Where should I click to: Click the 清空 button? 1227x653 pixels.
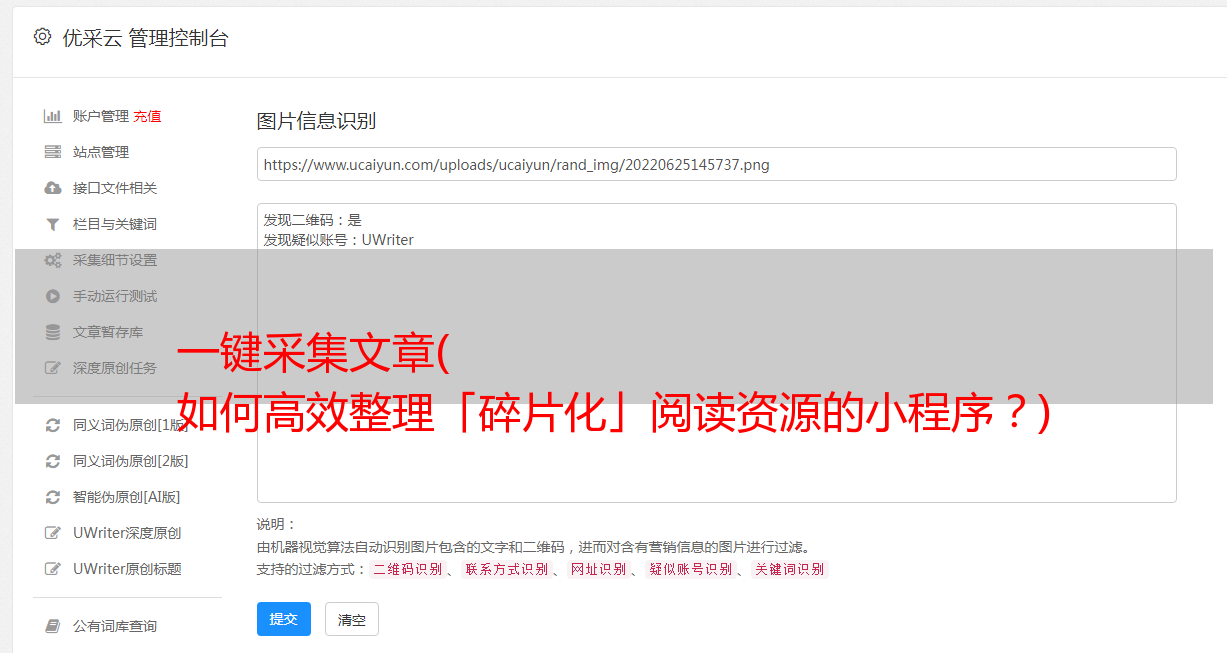coord(352,620)
